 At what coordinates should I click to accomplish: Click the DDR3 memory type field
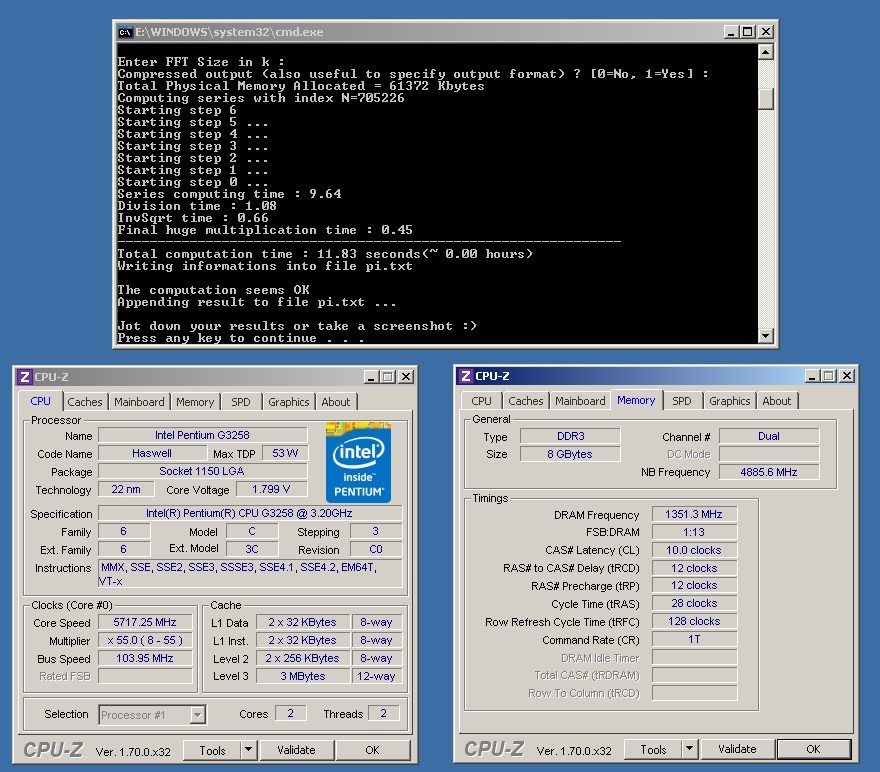(x=570, y=436)
